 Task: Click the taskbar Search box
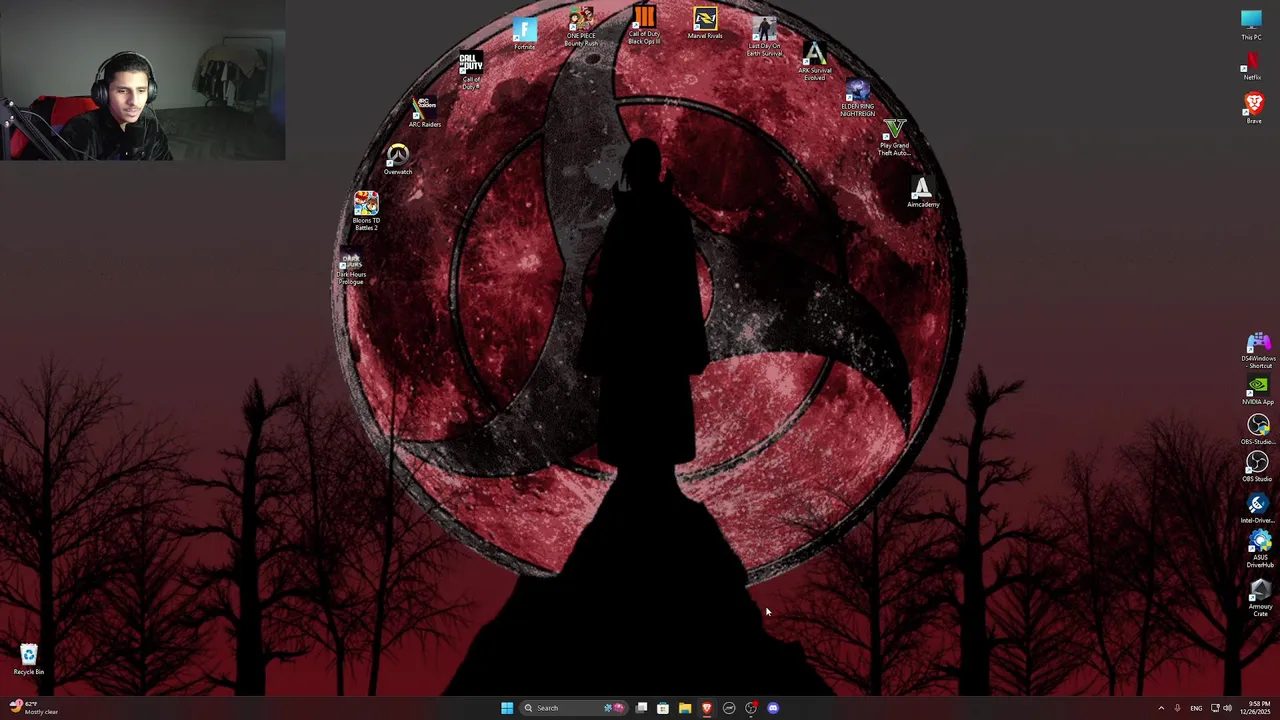[574, 708]
